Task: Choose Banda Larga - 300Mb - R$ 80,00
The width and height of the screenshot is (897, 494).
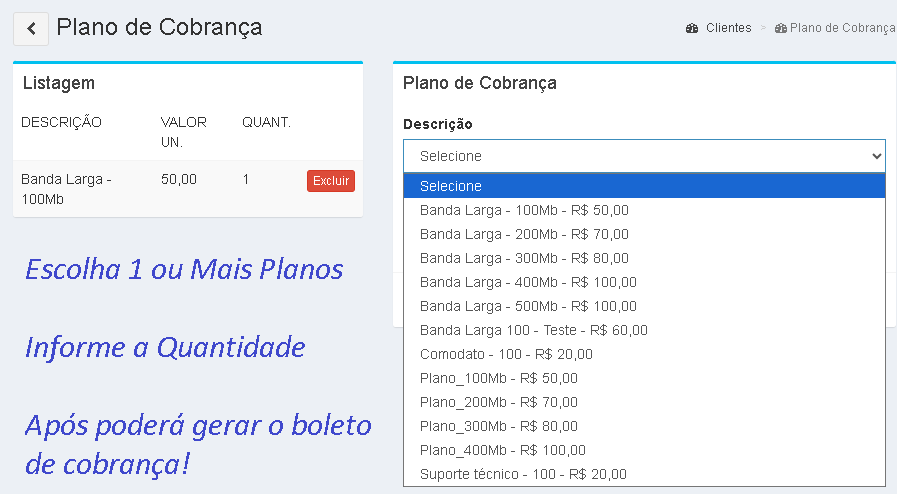Action: (x=524, y=258)
